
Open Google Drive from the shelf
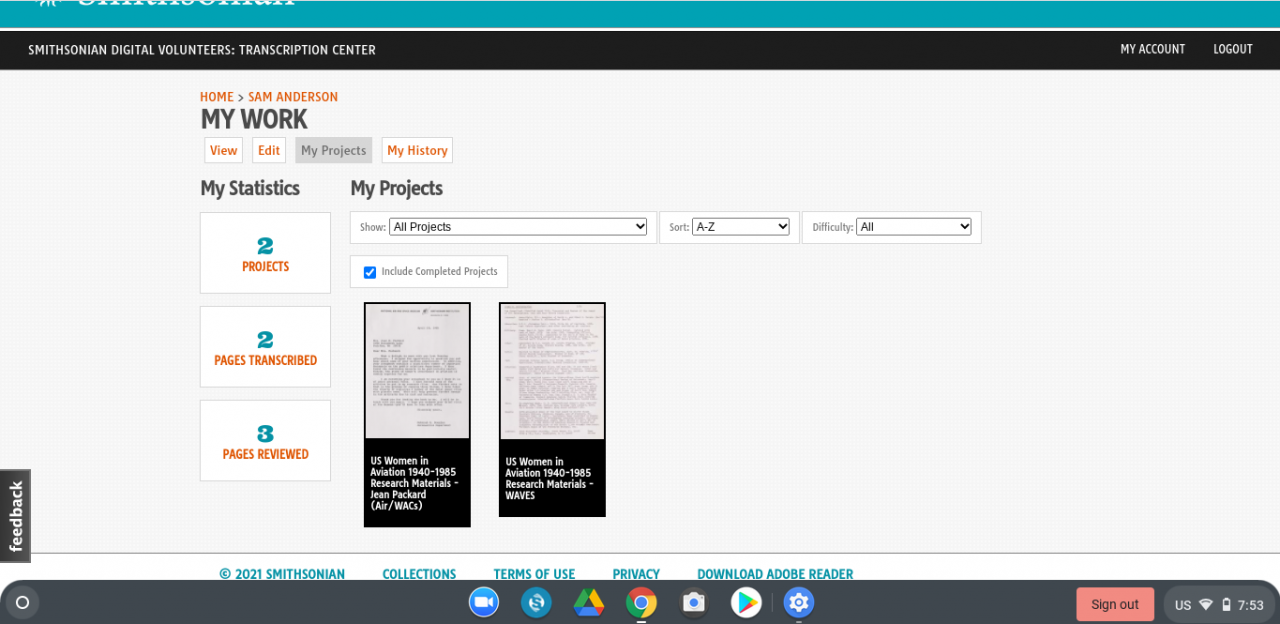[x=589, y=602]
